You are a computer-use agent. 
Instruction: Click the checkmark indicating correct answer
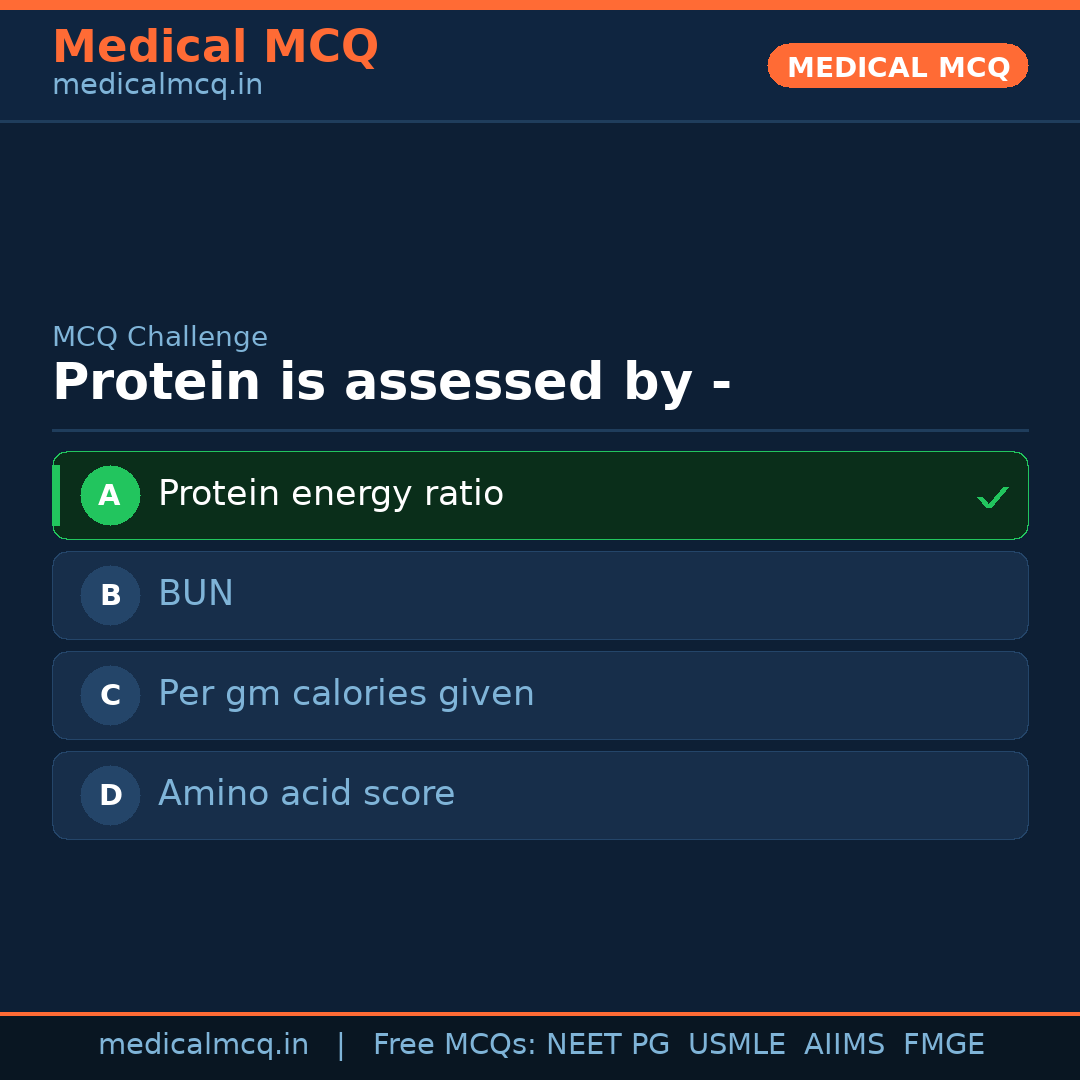(992, 496)
